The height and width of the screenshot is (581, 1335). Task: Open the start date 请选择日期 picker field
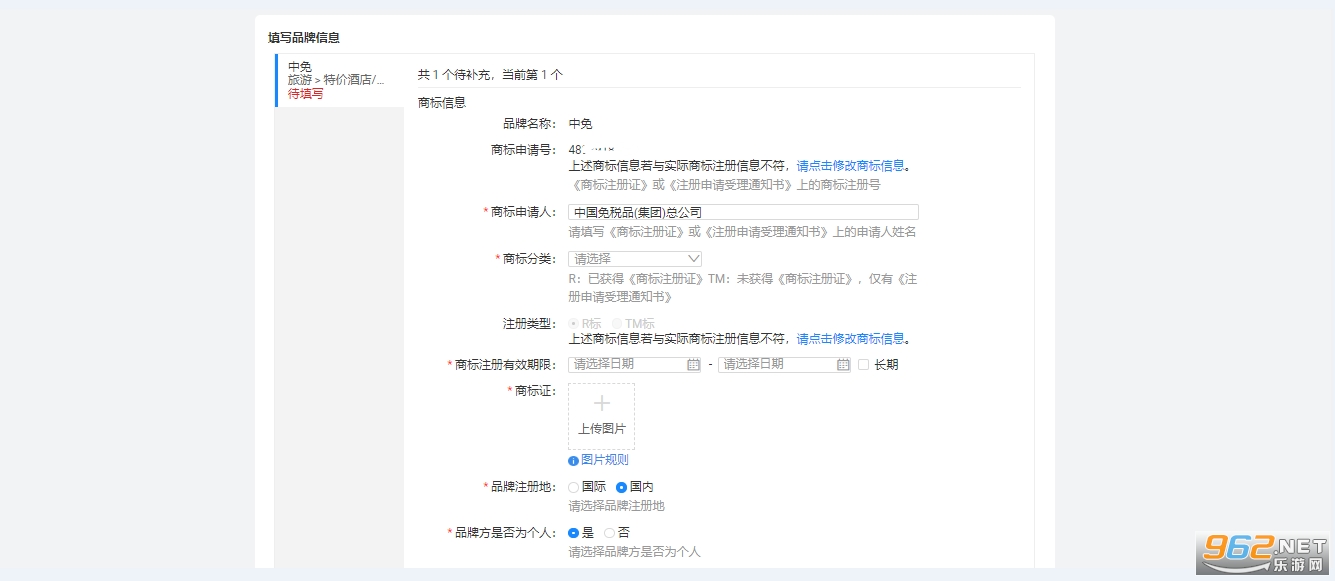(626, 365)
